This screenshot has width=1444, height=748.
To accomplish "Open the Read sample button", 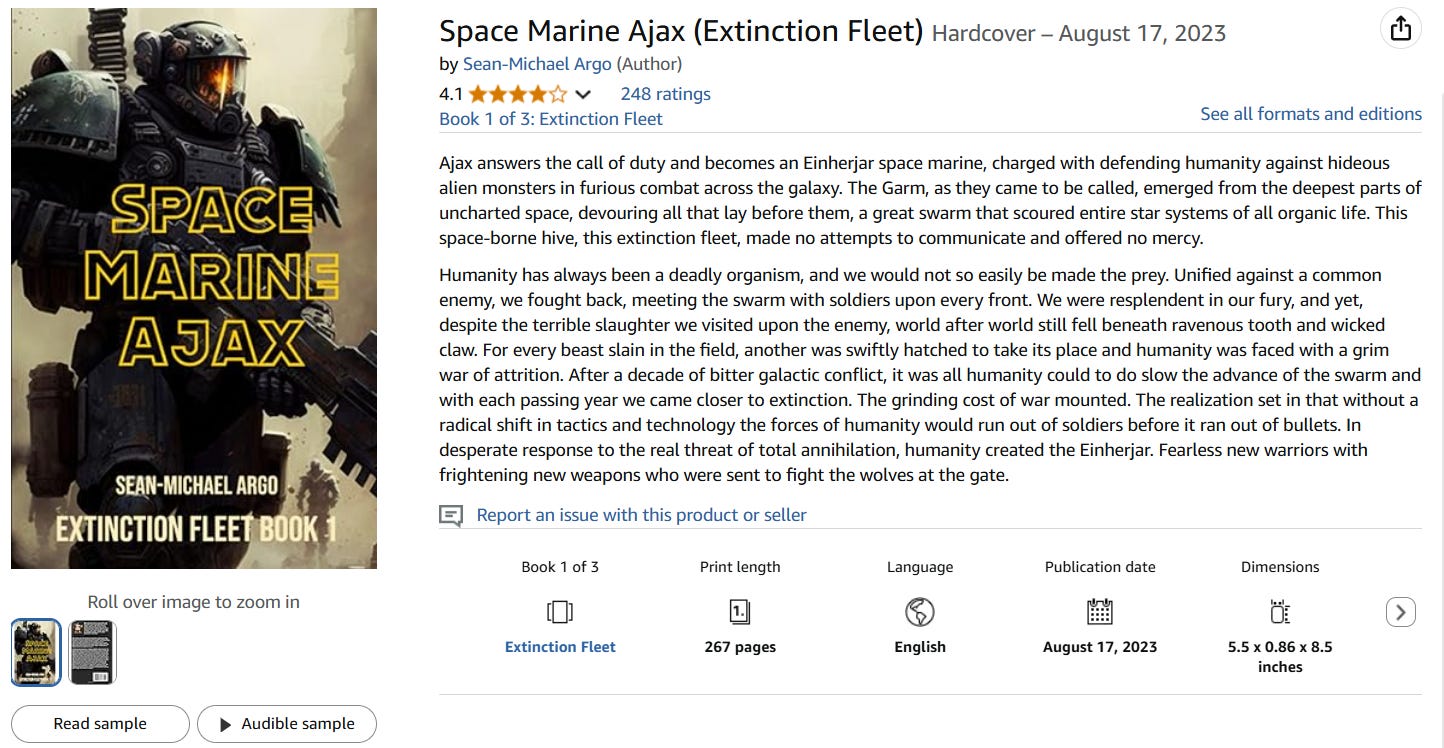I will click(x=100, y=724).
